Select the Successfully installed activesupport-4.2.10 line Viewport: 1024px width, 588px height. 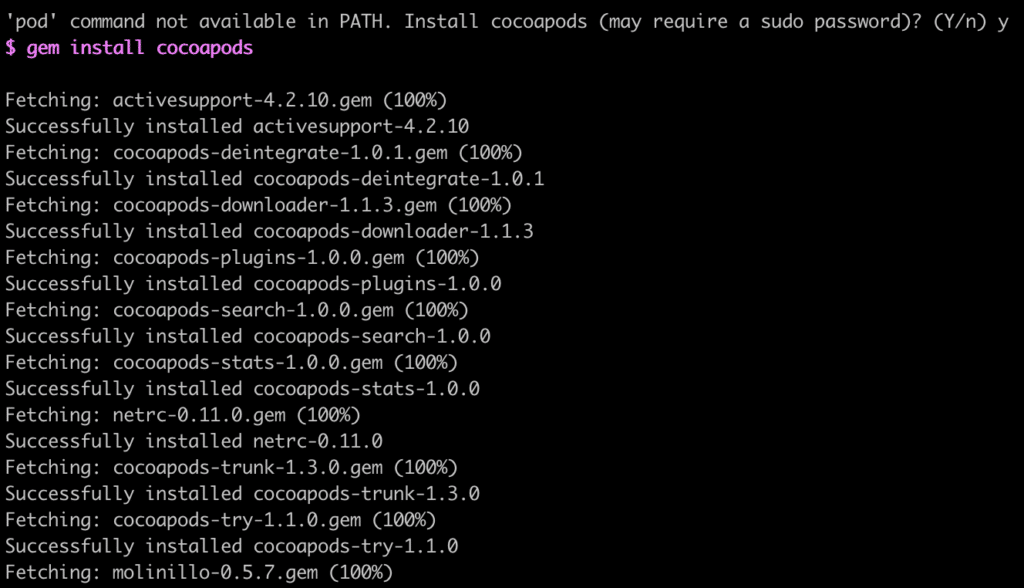(237, 126)
